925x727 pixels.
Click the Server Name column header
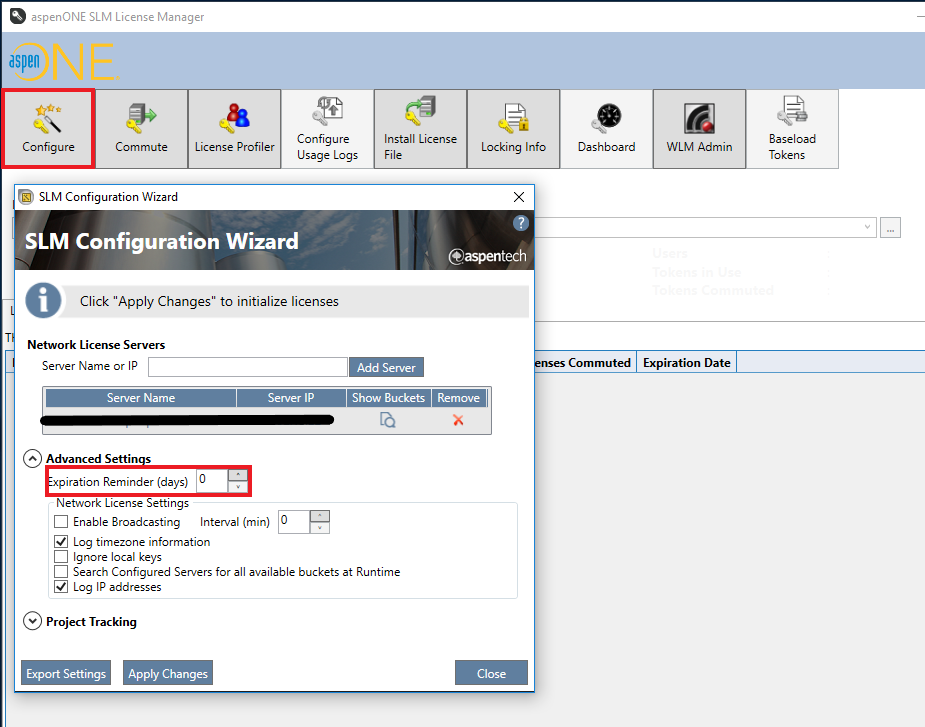pos(141,398)
